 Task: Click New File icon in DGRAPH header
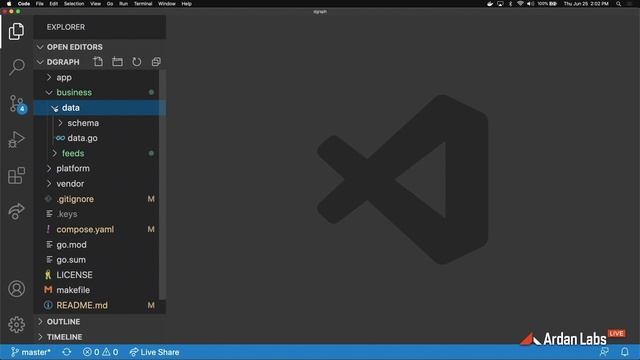(x=98, y=62)
